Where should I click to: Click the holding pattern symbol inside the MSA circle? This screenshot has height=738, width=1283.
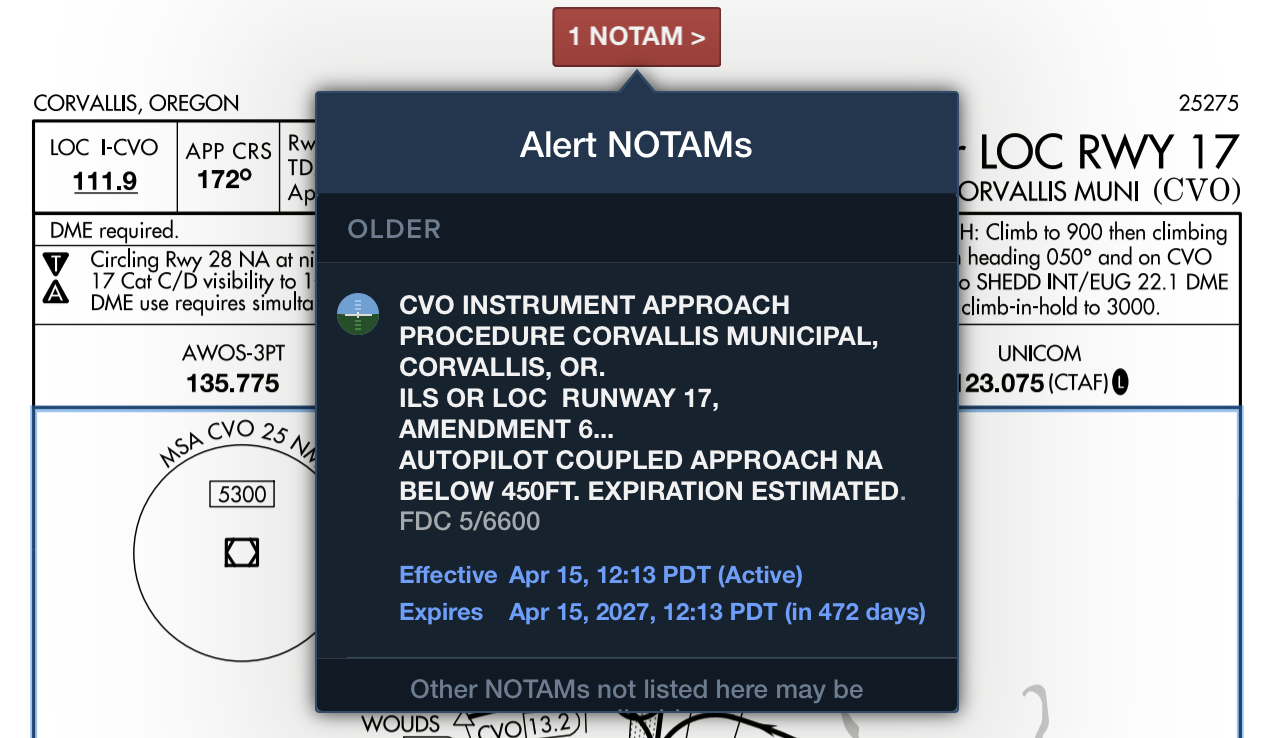point(241,552)
